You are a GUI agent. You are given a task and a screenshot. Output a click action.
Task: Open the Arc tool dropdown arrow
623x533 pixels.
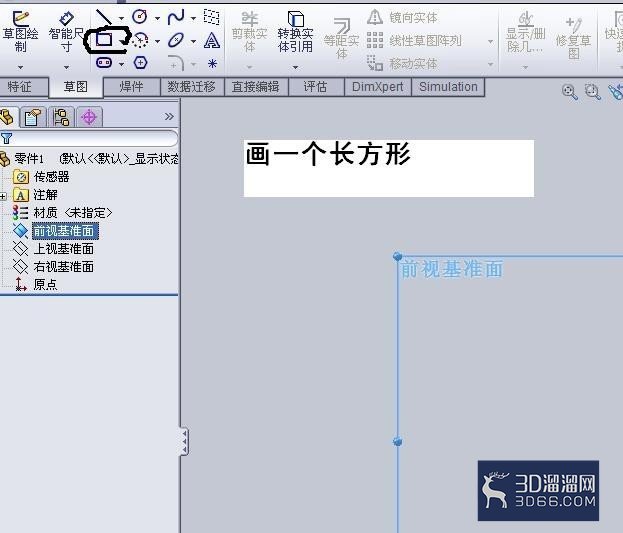coord(157,41)
